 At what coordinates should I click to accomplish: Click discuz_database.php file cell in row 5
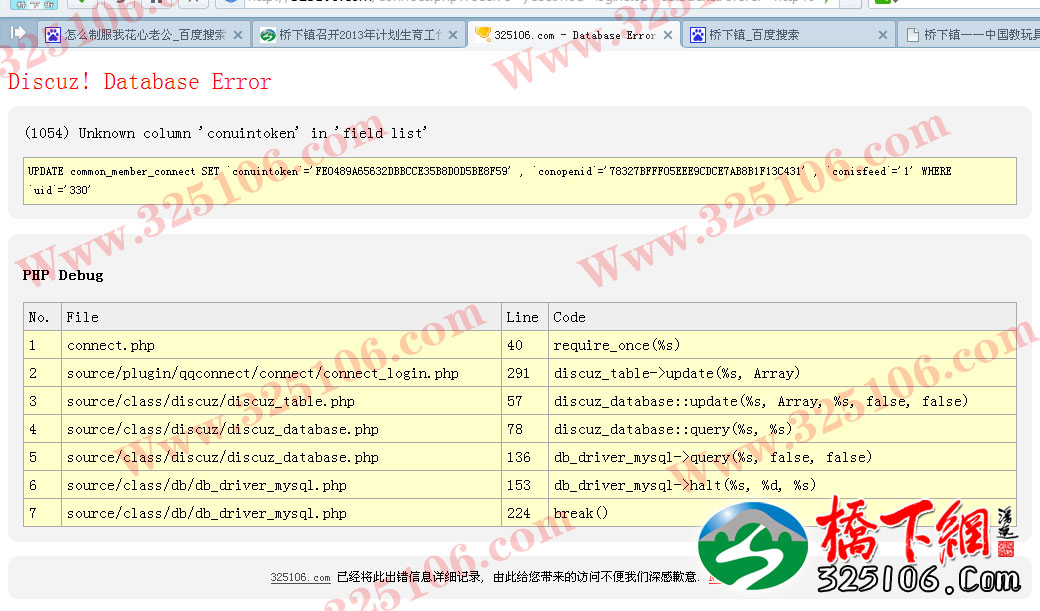[281, 457]
